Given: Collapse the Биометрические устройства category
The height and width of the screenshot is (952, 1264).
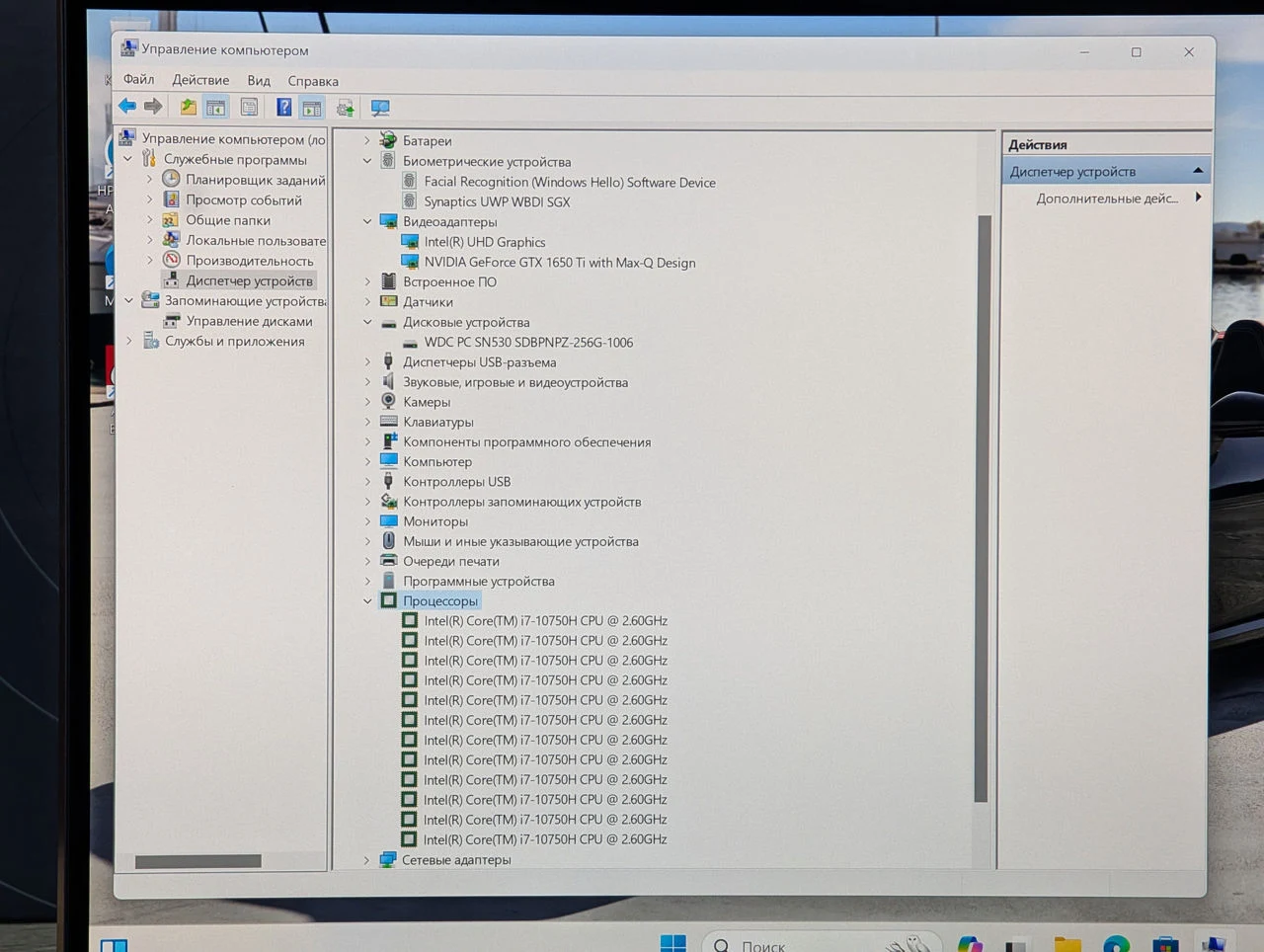Looking at the screenshot, I should [367, 161].
